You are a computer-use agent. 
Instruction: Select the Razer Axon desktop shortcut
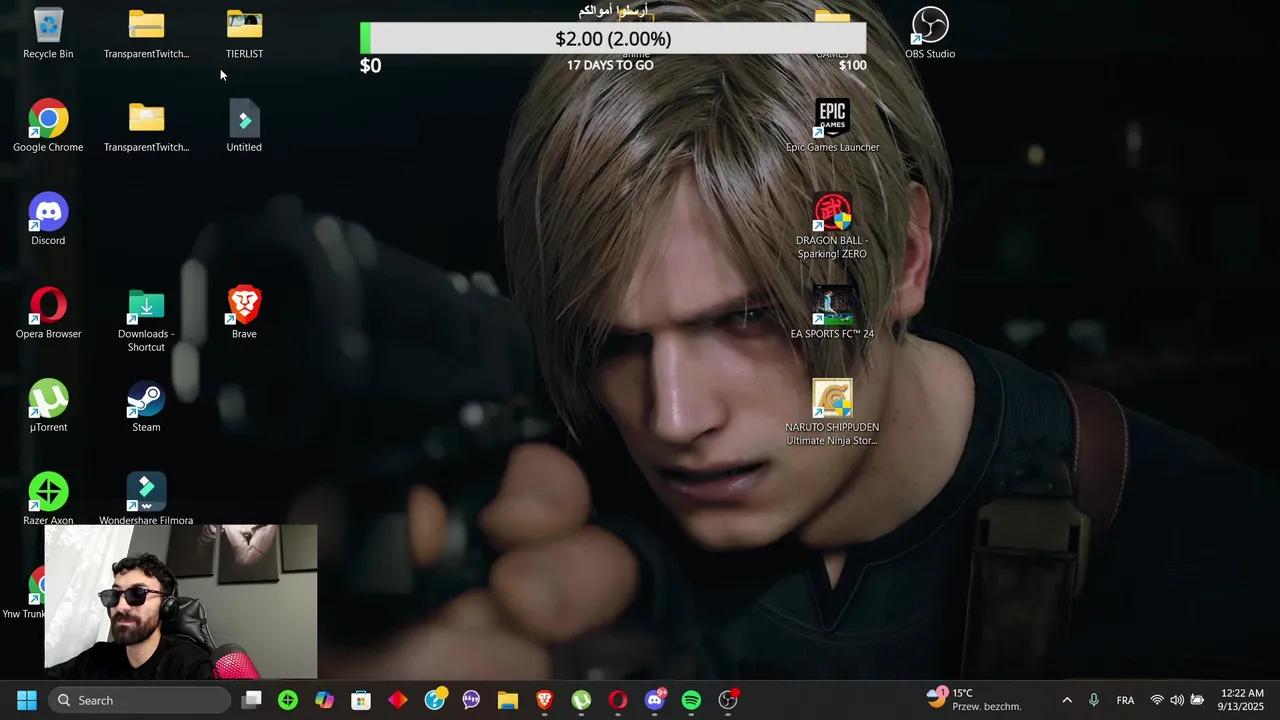pyautogui.click(x=48, y=498)
